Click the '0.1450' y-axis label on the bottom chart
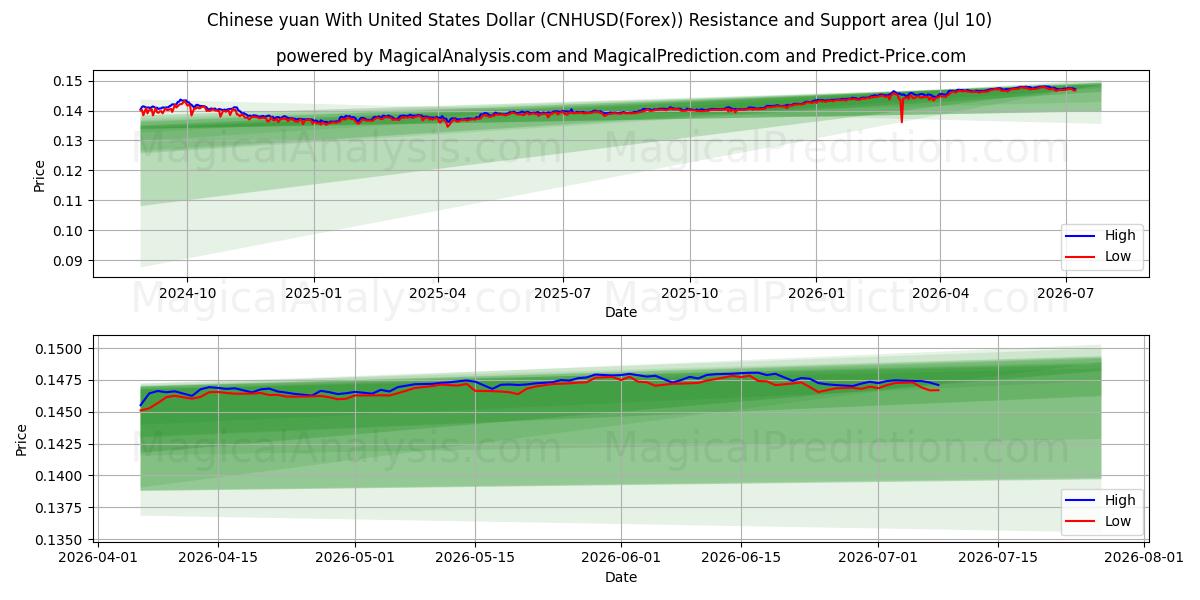1200x600 pixels. (x=60, y=412)
